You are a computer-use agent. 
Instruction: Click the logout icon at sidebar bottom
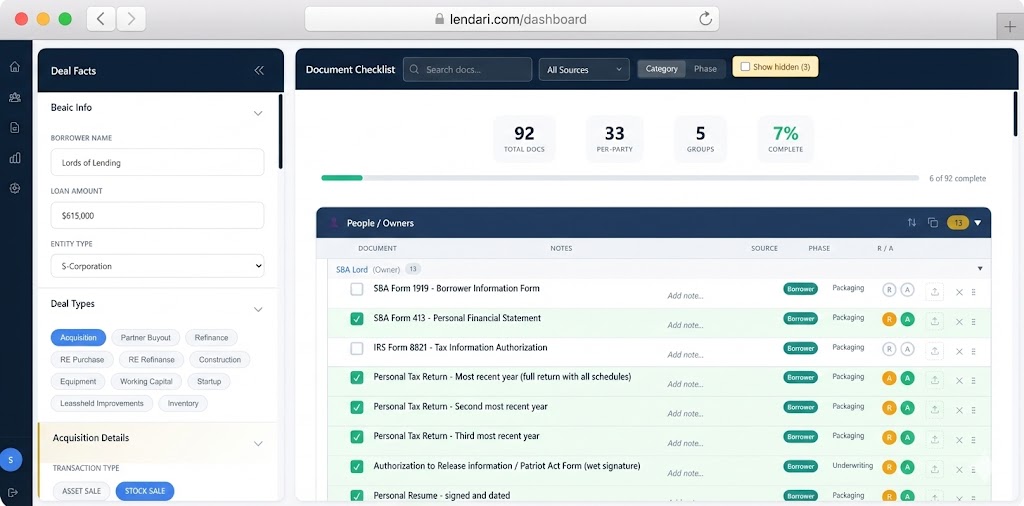point(13,492)
